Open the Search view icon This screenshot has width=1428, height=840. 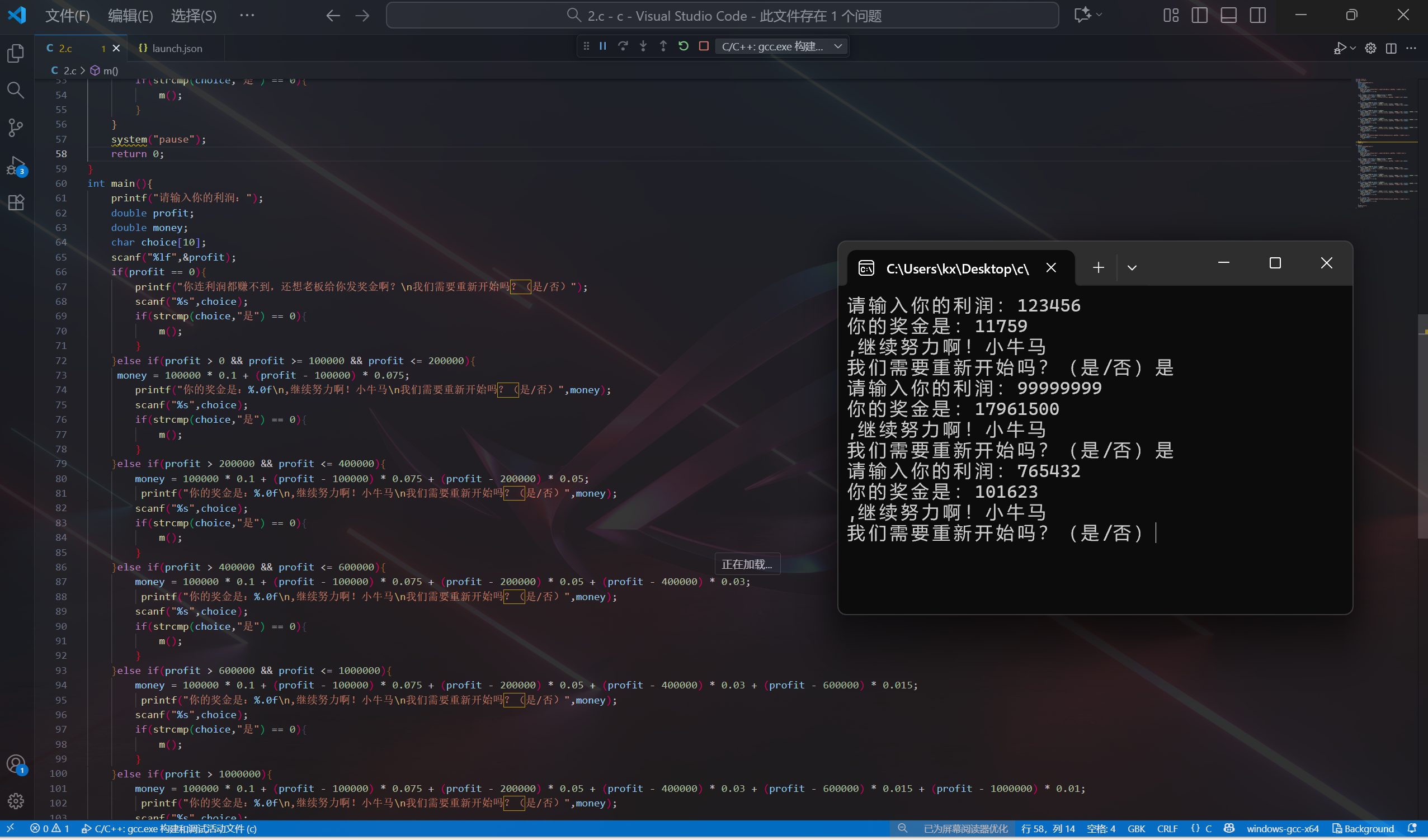pos(16,90)
